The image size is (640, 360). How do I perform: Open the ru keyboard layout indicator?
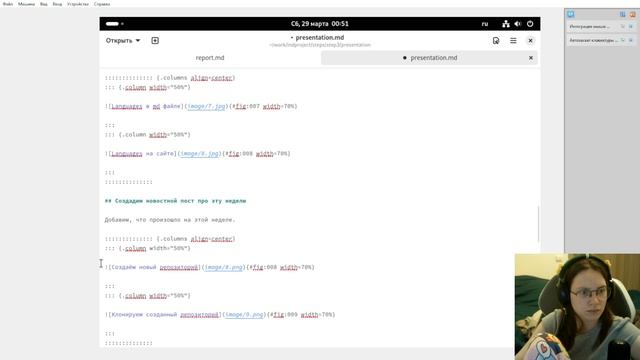484,24
